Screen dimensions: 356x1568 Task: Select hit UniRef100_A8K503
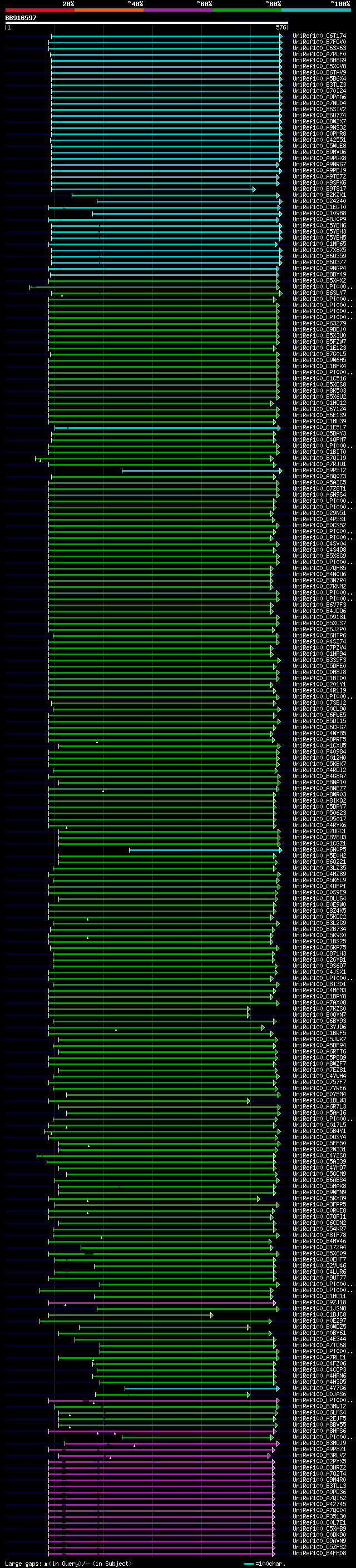coord(319,390)
